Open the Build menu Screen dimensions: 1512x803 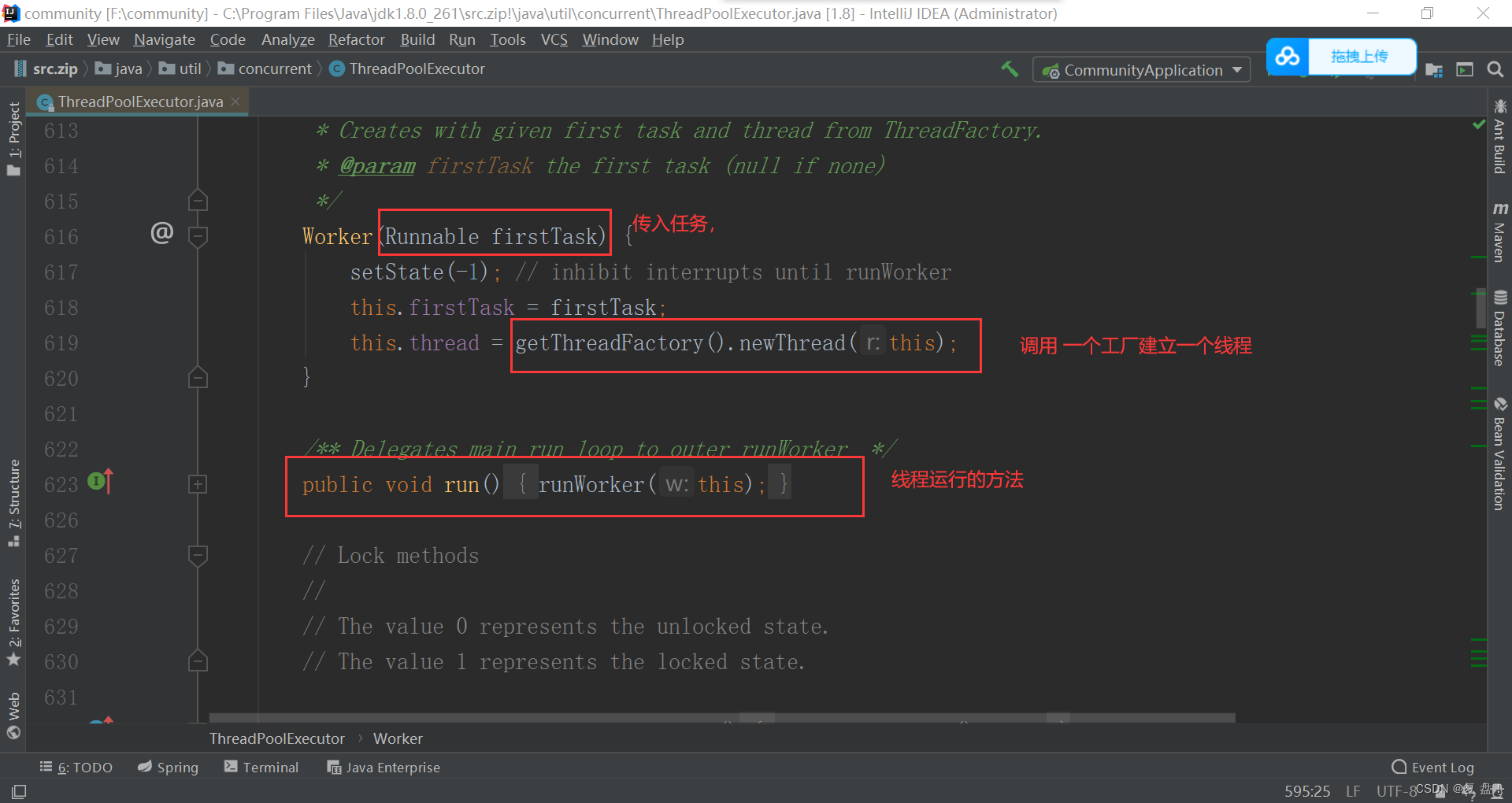[417, 39]
